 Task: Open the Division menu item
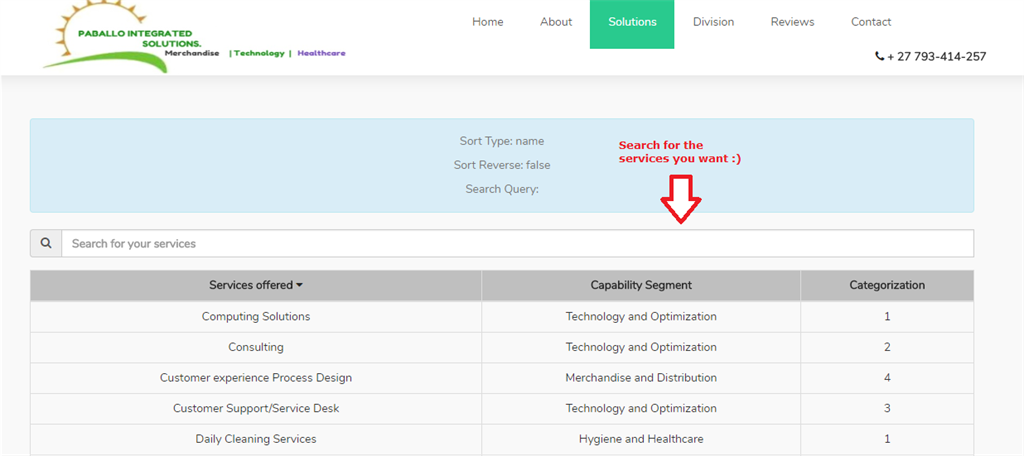pos(713,22)
